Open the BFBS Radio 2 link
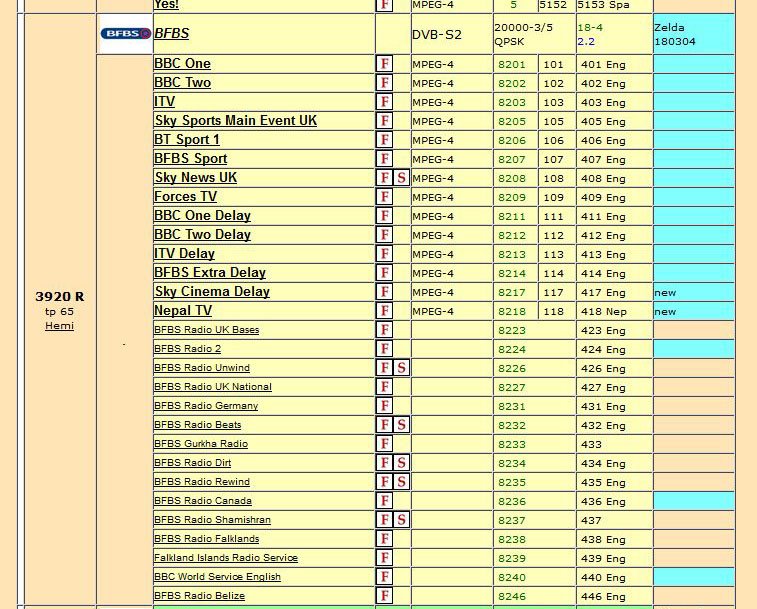Viewport: 757px width, 609px height. [187, 349]
